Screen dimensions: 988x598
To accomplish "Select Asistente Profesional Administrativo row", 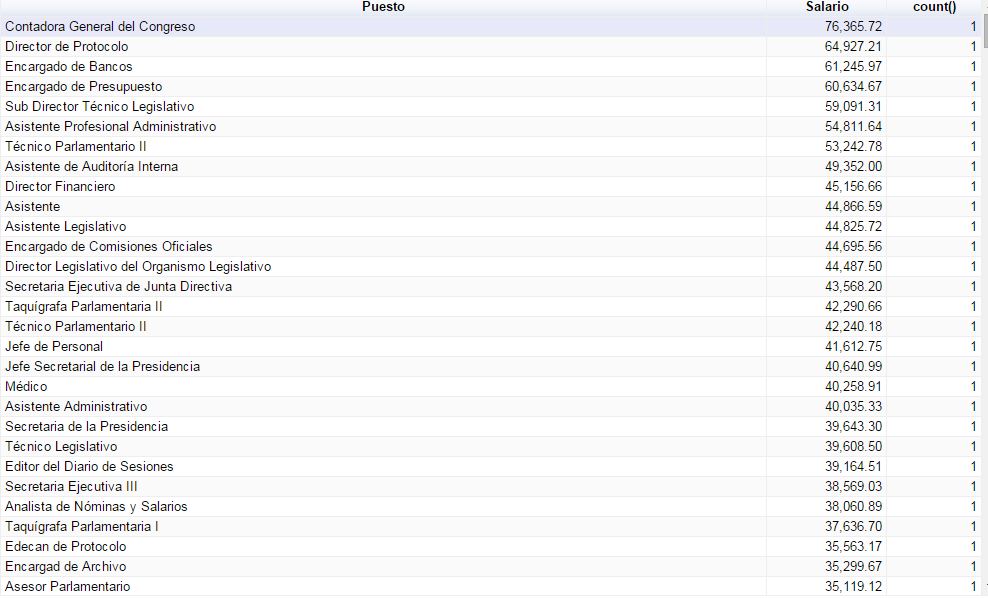I will [x=110, y=127].
